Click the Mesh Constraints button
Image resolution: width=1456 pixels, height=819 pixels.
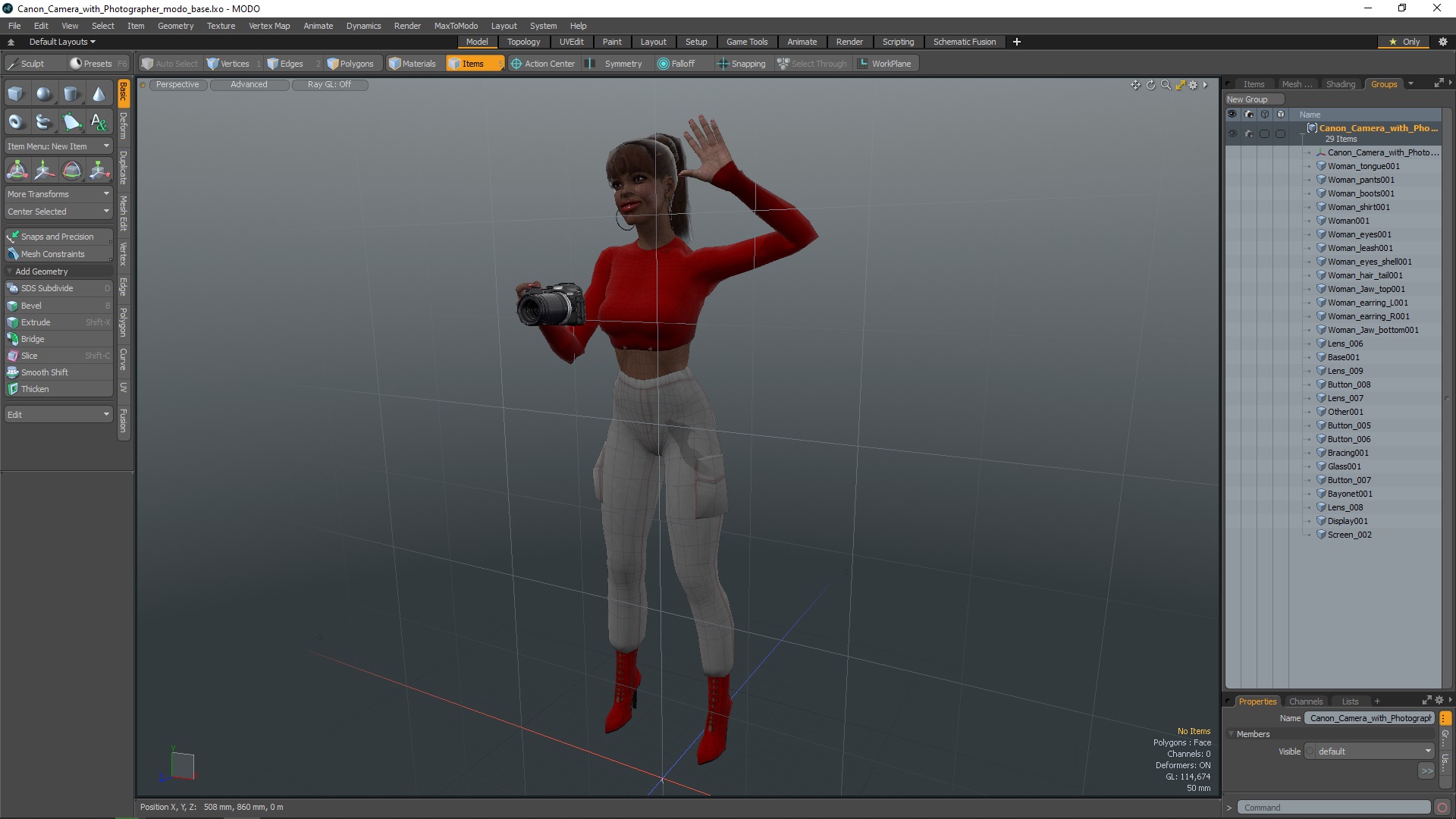tap(58, 254)
